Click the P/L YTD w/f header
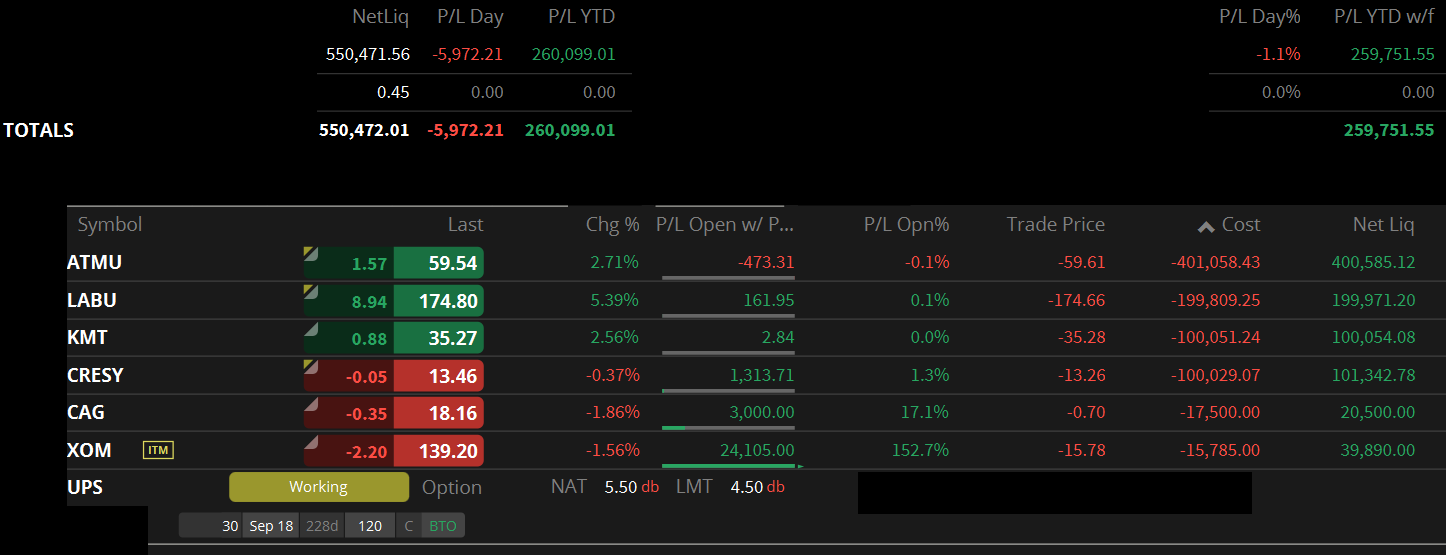 click(1384, 16)
